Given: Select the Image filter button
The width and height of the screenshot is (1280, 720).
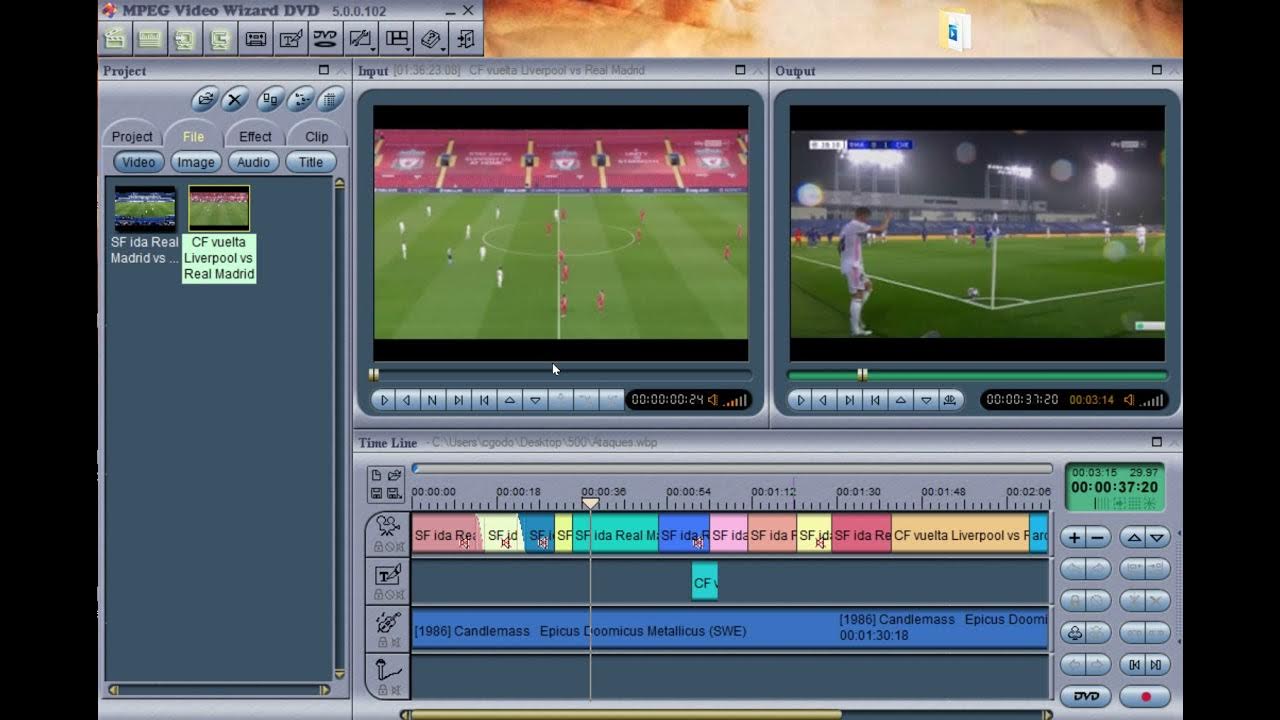Looking at the screenshot, I should point(196,162).
